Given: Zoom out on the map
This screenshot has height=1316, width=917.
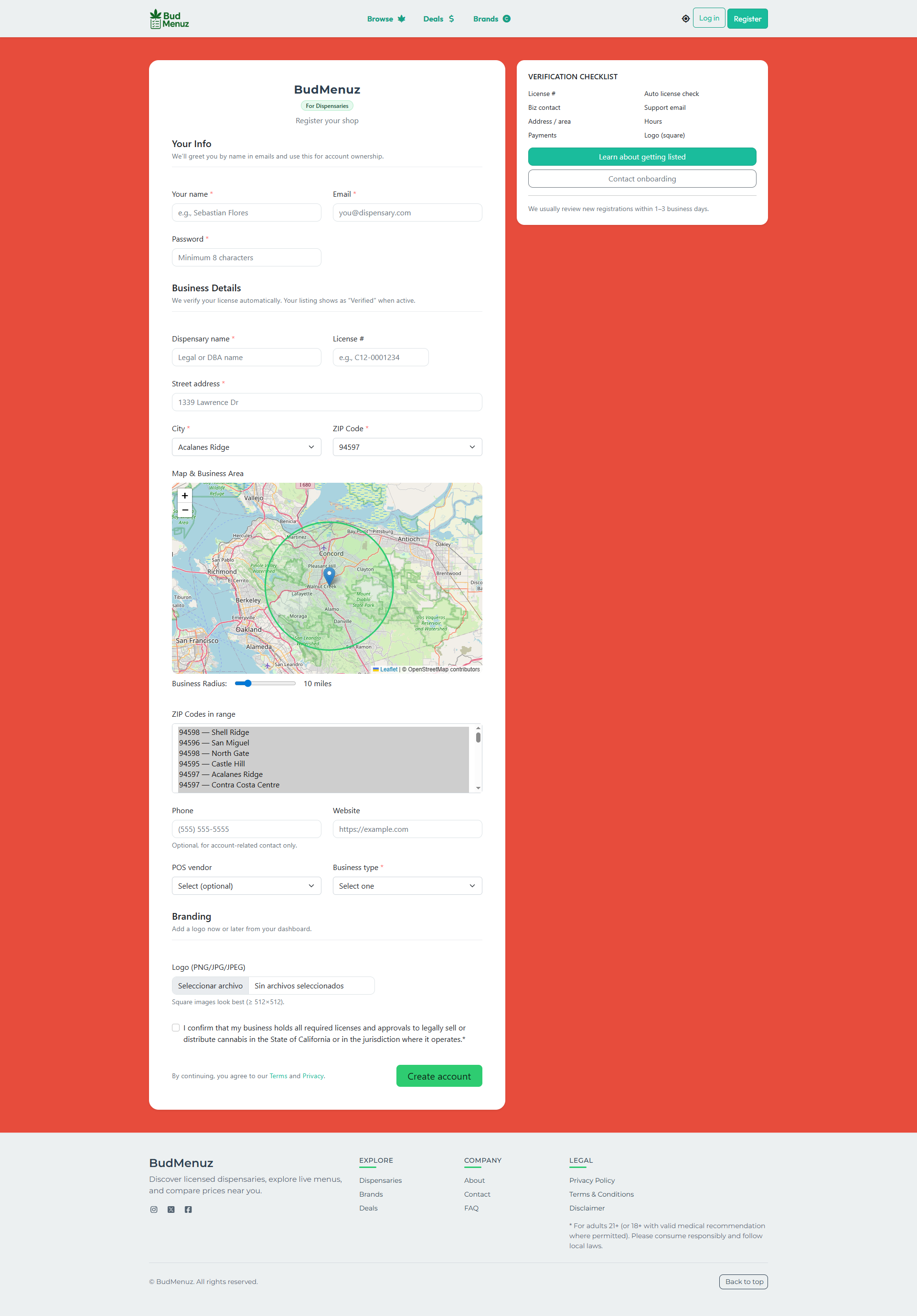Looking at the screenshot, I should click(x=184, y=510).
